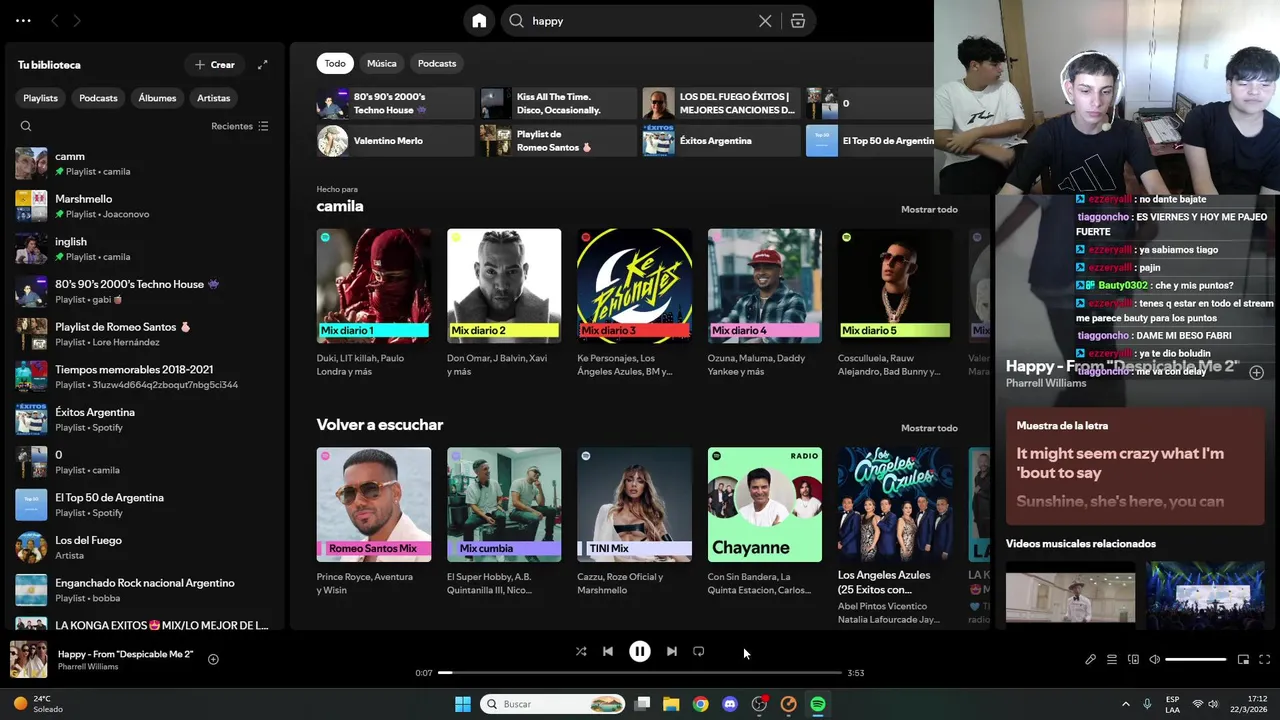Open the Chayanne radio cover
The image size is (1280, 720).
tap(765, 504)
